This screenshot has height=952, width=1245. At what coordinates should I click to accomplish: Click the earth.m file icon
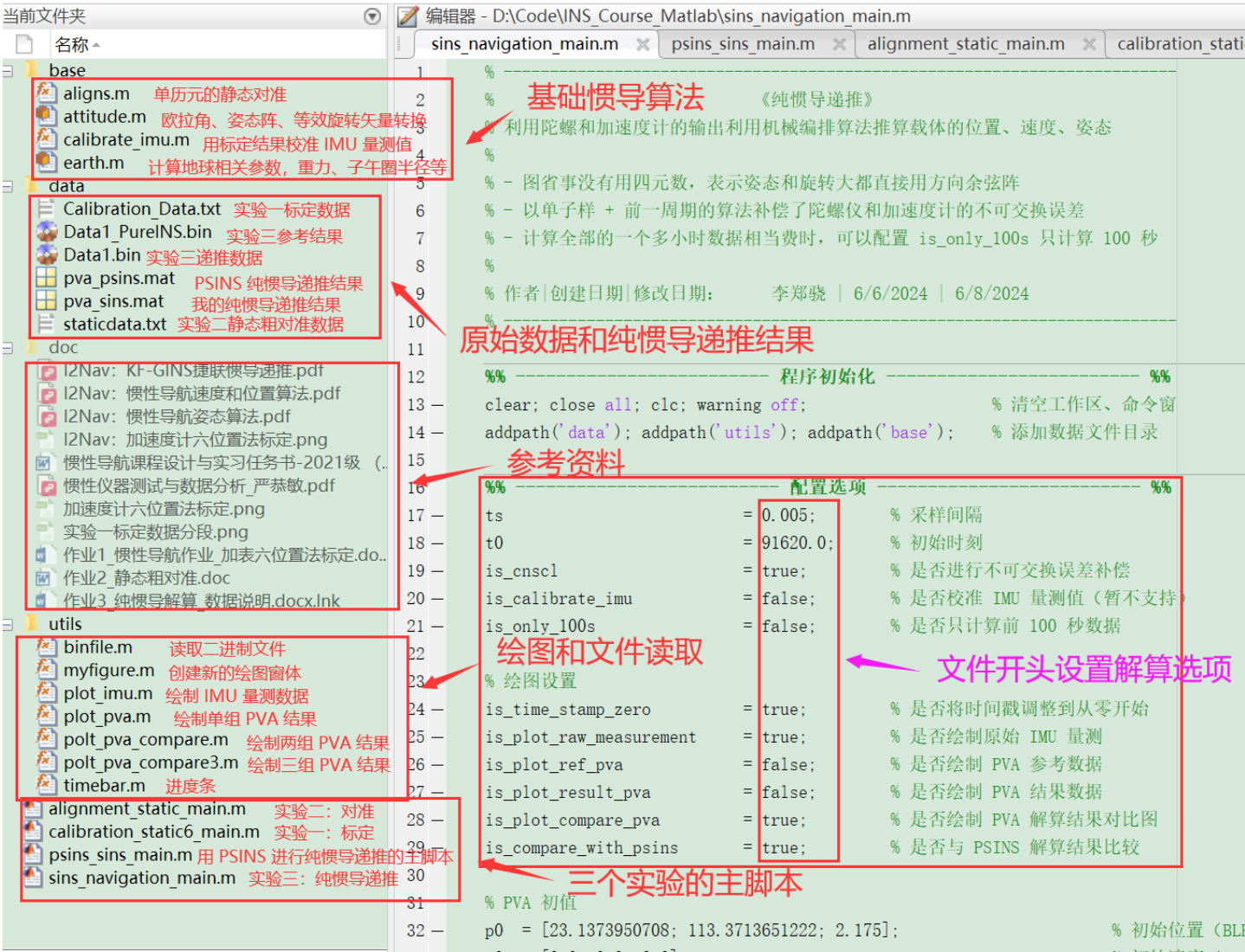pos(45,163)
